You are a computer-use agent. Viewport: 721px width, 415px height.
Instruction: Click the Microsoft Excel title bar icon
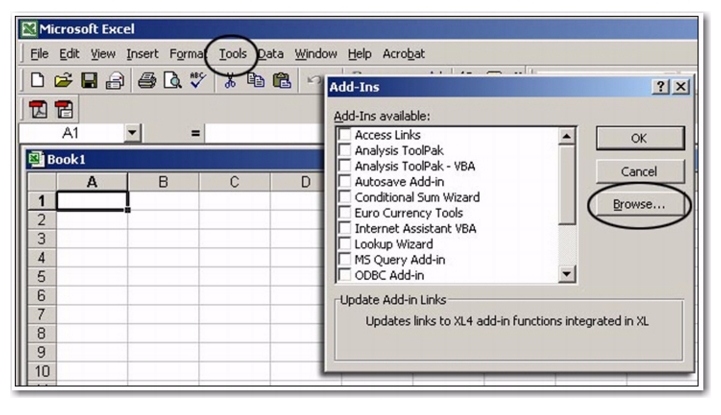click(29, 29)
